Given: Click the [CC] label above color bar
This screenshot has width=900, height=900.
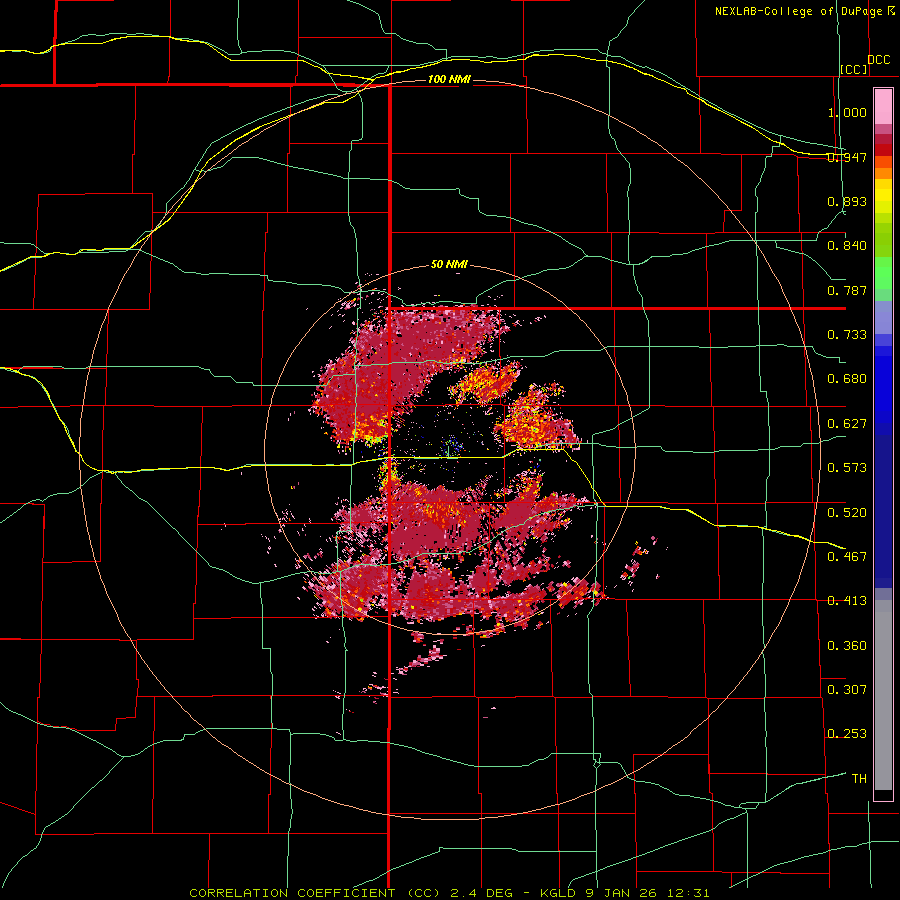Looking at the screenshot, I should tap(854, 69).
